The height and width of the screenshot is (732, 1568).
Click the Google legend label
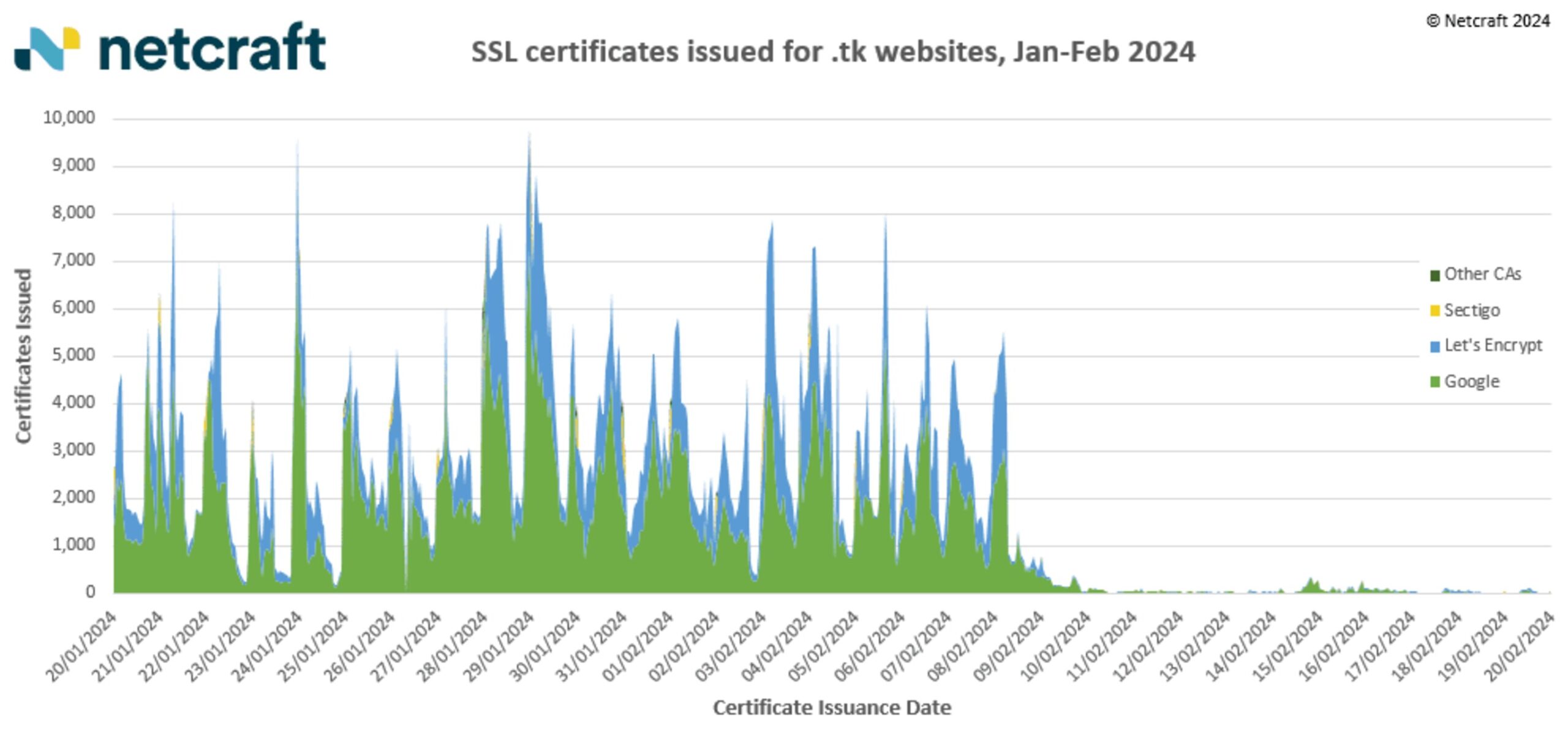point(1472,382)
